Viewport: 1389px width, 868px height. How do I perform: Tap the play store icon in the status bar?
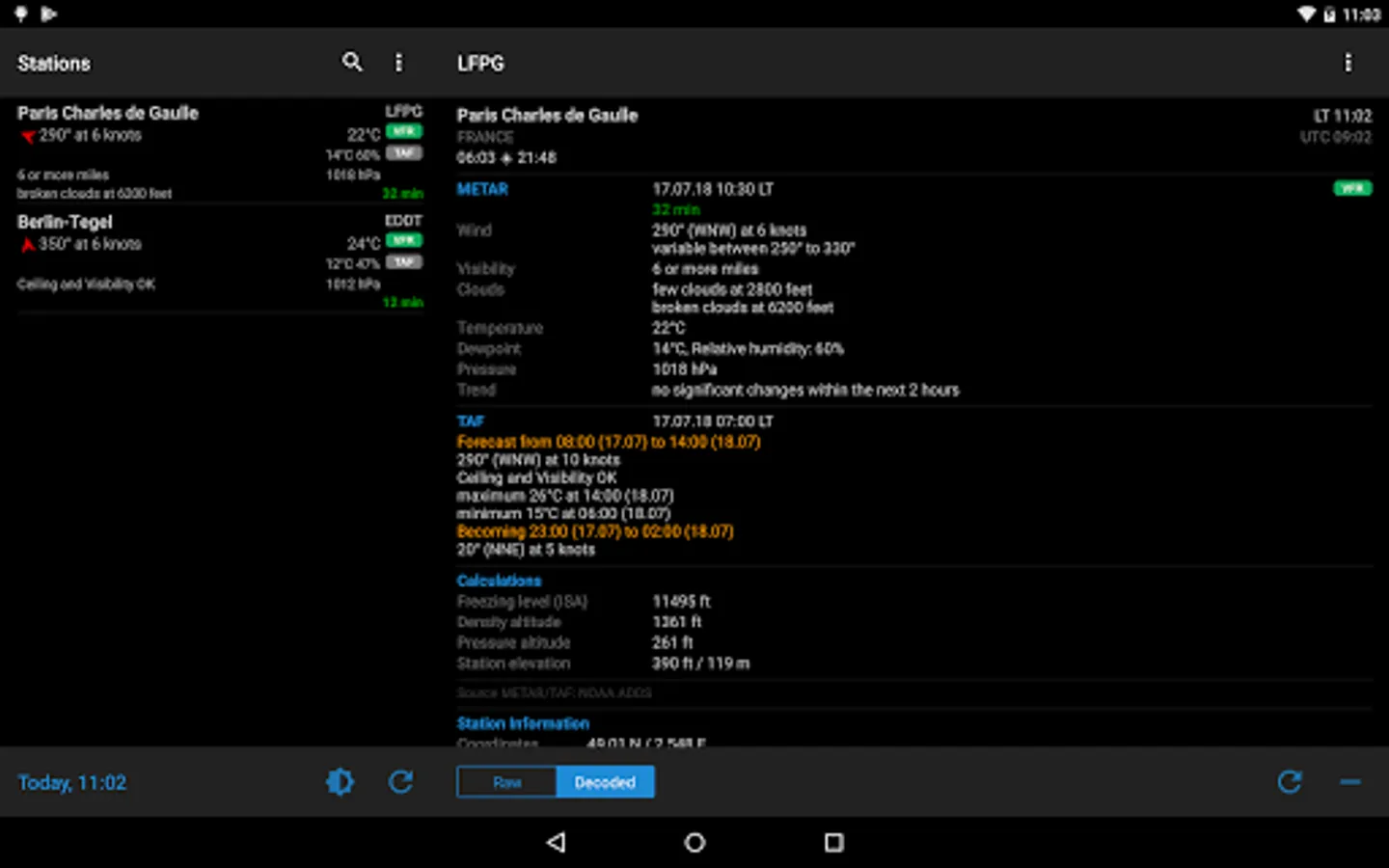(x=49, y=14)
